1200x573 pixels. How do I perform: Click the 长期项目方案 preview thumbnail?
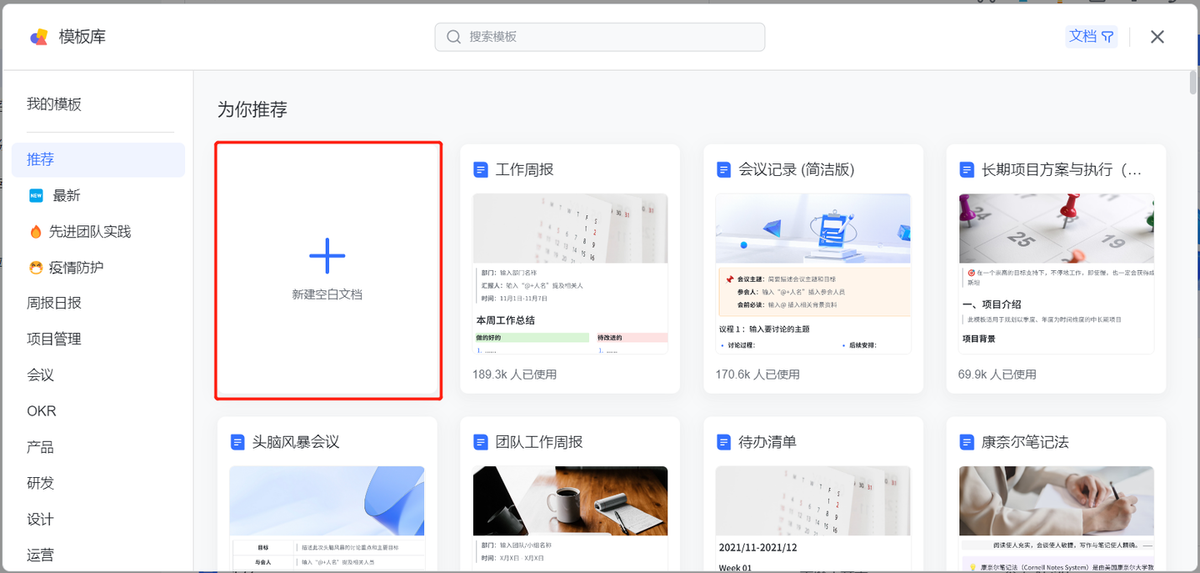click(x=1056, y=274)
